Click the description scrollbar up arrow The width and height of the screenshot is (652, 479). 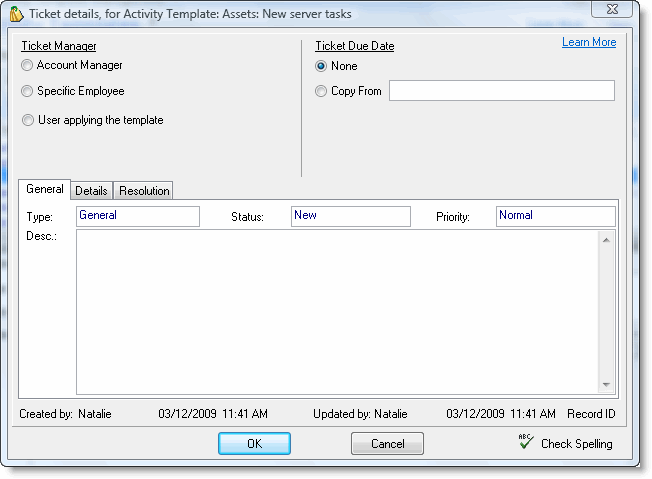606,239
